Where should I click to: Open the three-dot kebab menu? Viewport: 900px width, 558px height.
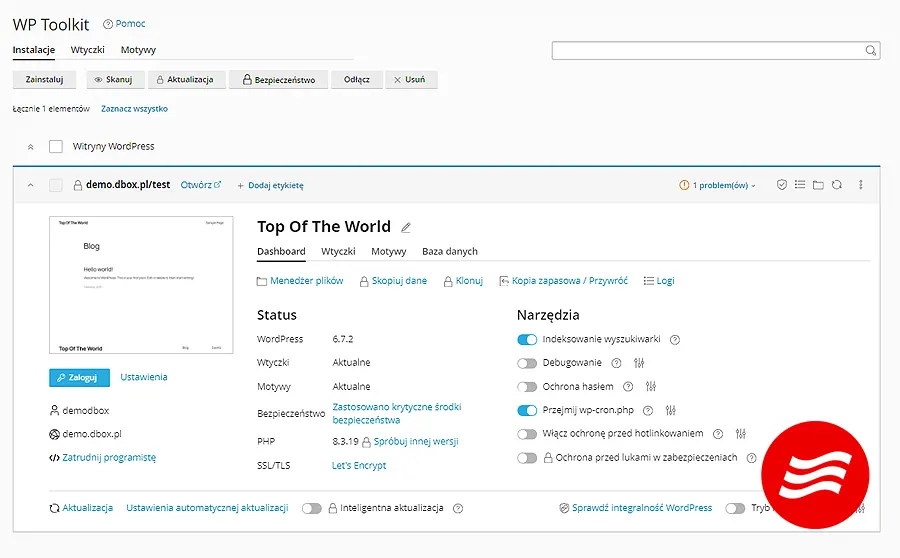861,185
